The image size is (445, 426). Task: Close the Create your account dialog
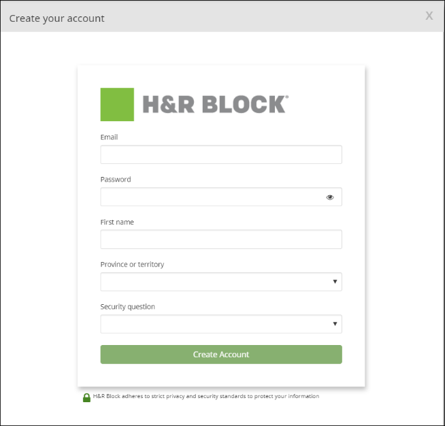429,16
